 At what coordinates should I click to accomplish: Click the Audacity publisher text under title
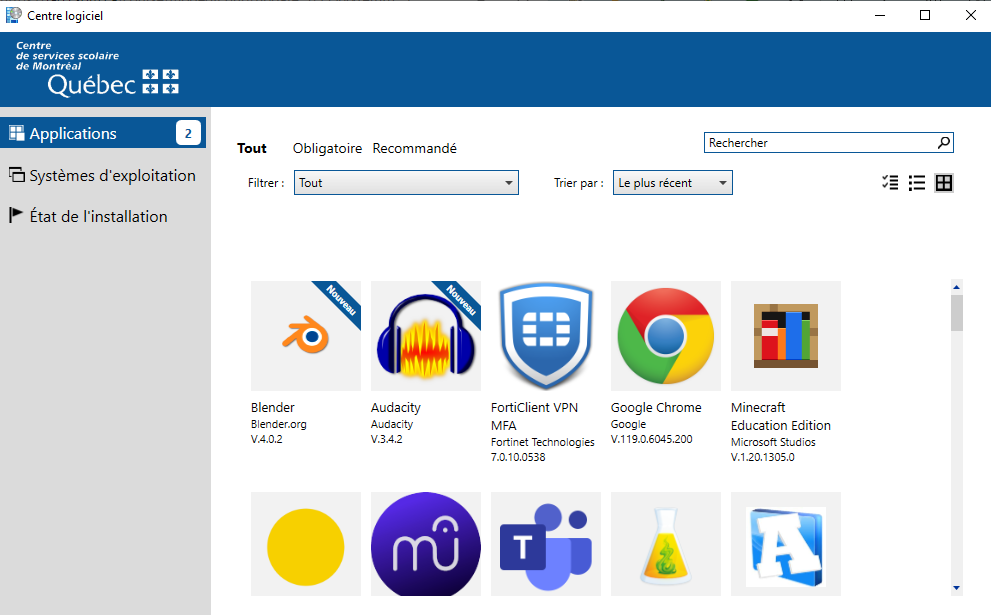click(392, 424)
